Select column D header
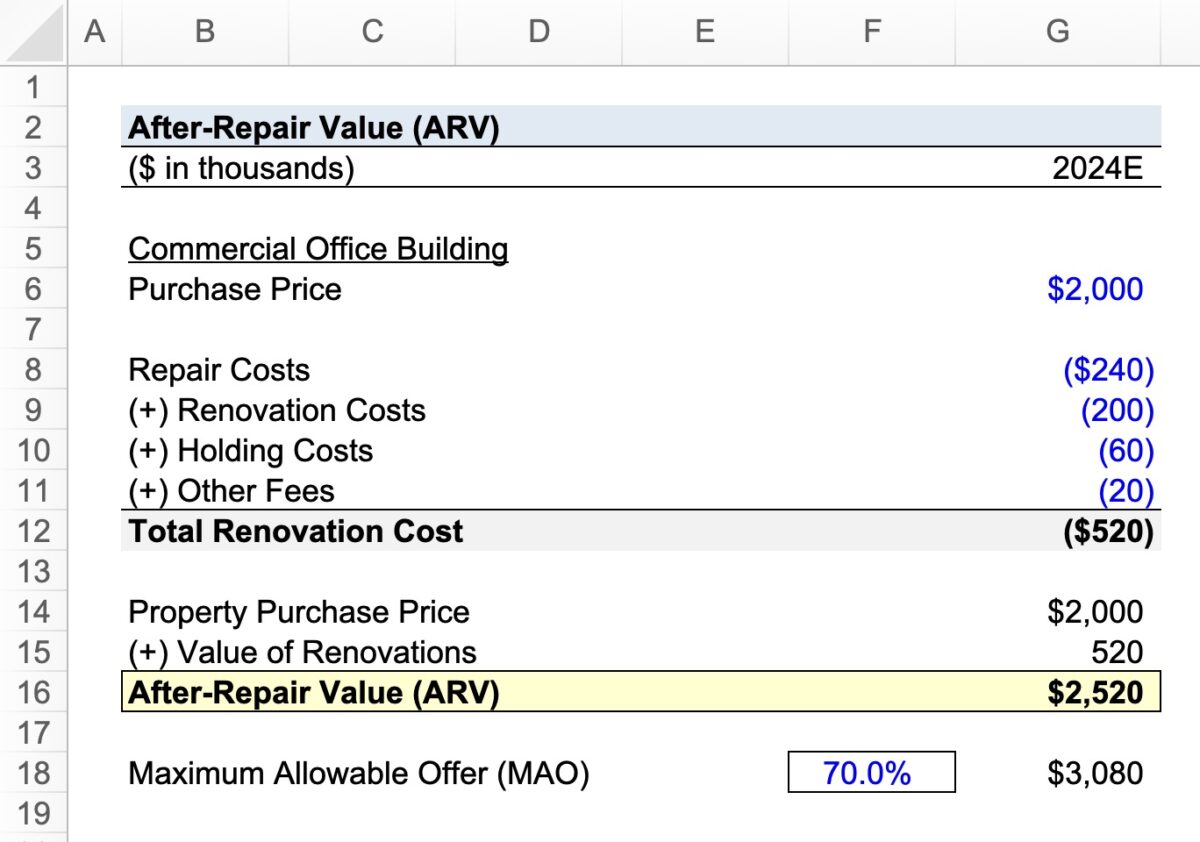Screen dimensions: 1200x842 click(538, 30)
